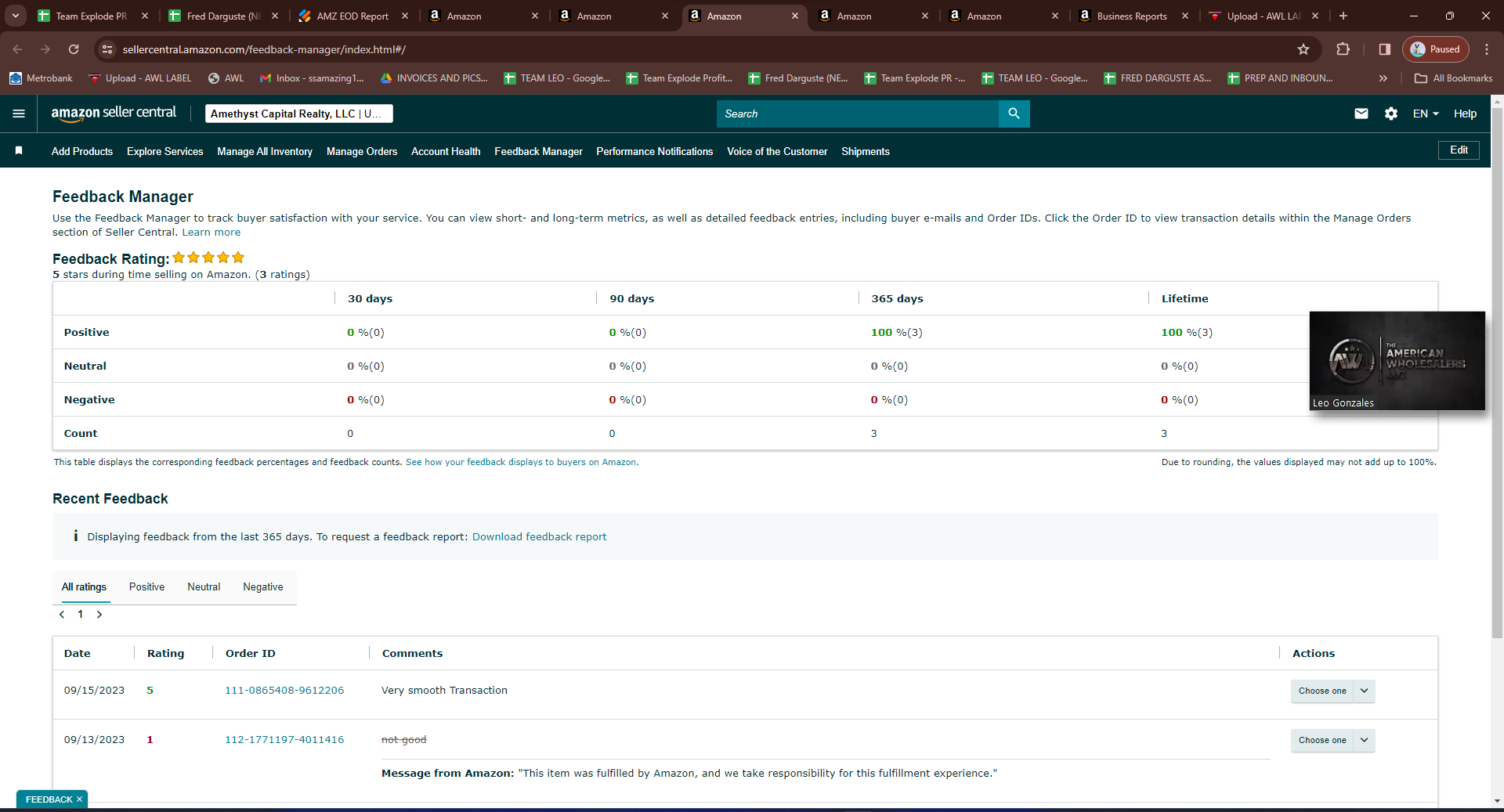Close the AMZ EOD Report tab
This screenshot has width=1504, height=812.
[x=405, y=16]
